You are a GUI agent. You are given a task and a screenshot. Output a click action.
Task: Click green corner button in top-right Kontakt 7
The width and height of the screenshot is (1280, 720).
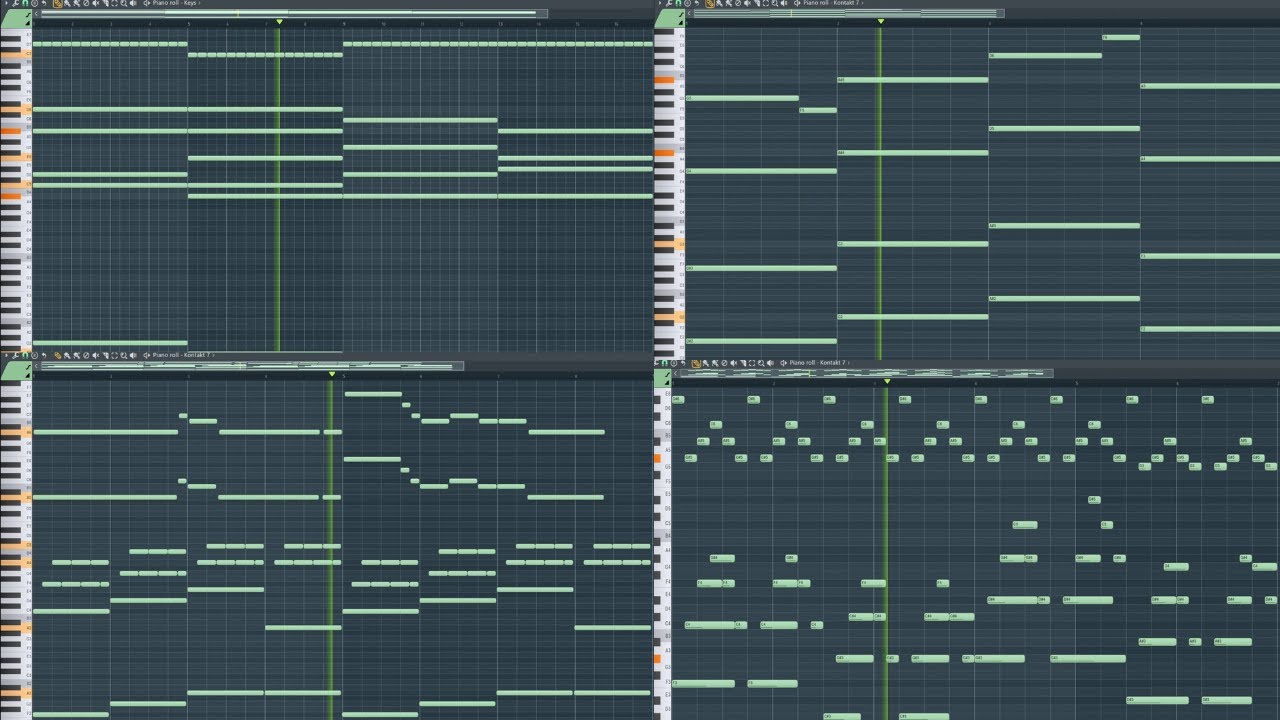[x=670, y=19]
